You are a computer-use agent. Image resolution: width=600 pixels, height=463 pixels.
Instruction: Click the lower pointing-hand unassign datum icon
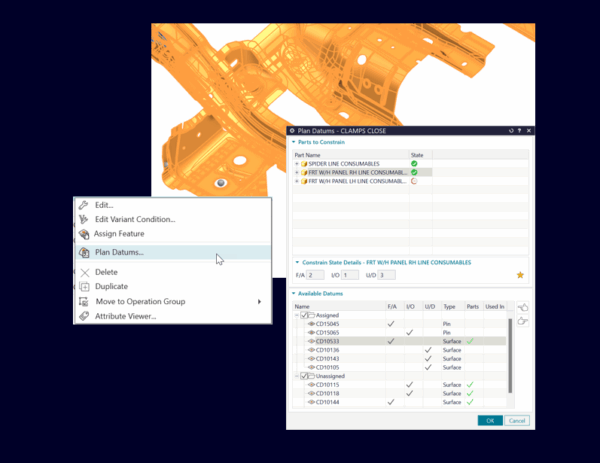(x=523, y=321)
